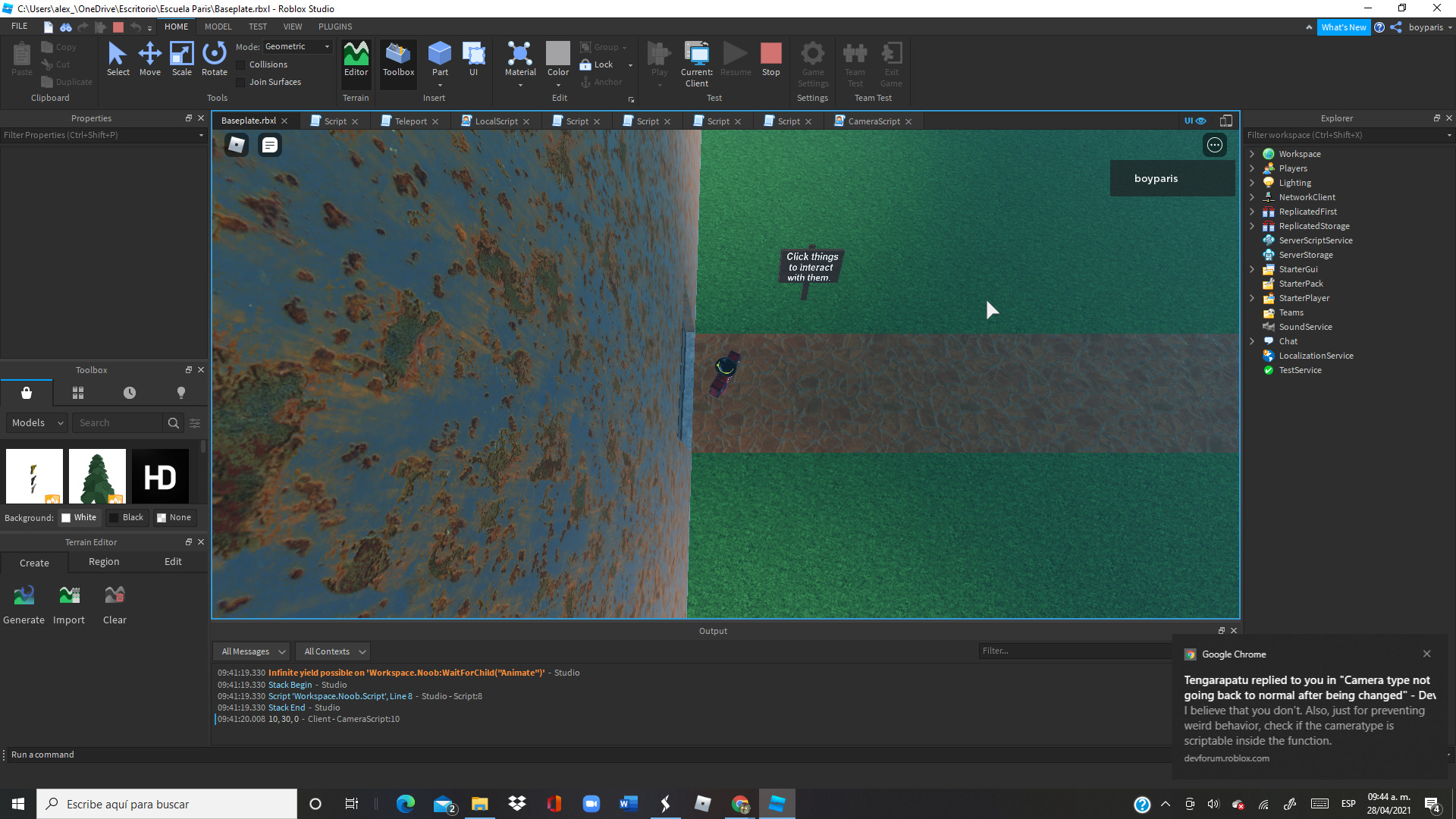
Task: Switch to the Region tab in Terrain Editor
Action: tap(104, 561)
